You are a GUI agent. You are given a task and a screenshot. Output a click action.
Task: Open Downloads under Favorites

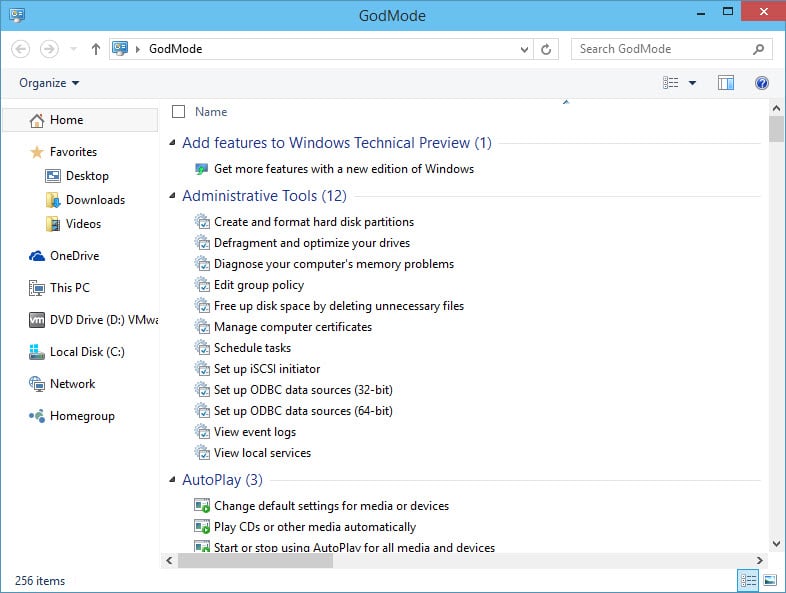coord(95,200)
